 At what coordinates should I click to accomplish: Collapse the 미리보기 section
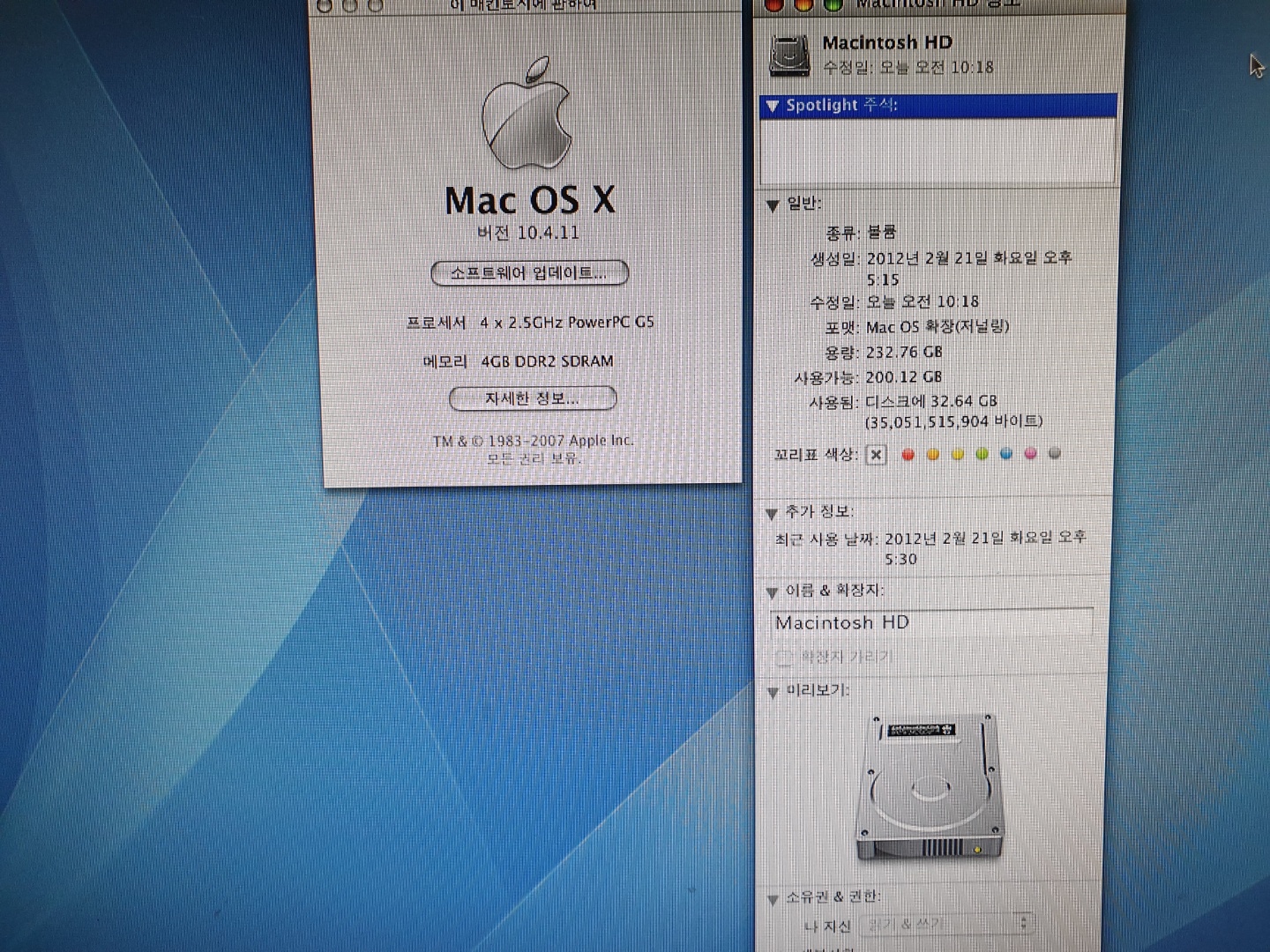pyautogui.click(x=772, y=692)
